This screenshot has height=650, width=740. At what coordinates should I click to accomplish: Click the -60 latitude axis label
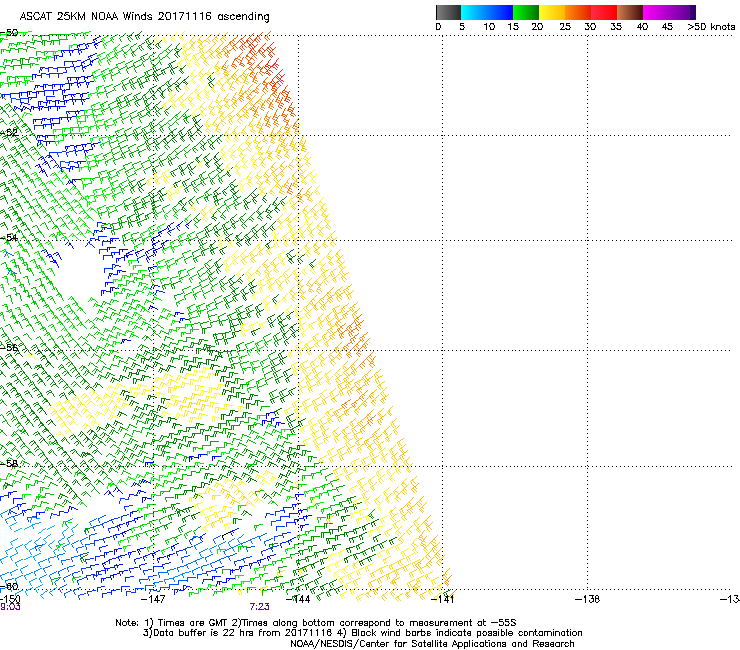click(x=9, y=586)
